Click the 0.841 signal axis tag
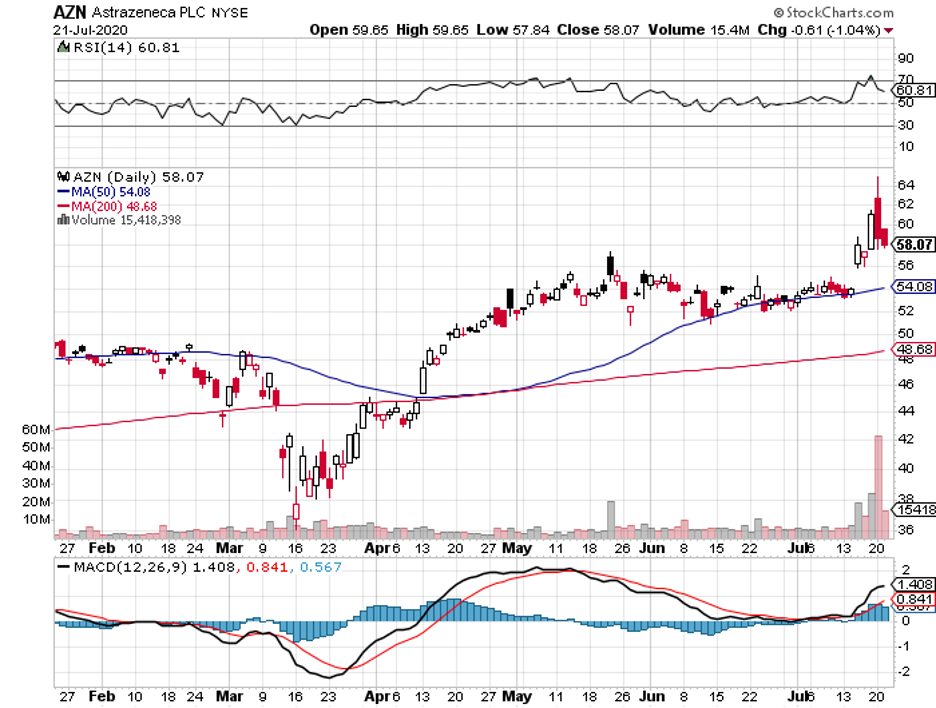 click(x=913, y=599)
